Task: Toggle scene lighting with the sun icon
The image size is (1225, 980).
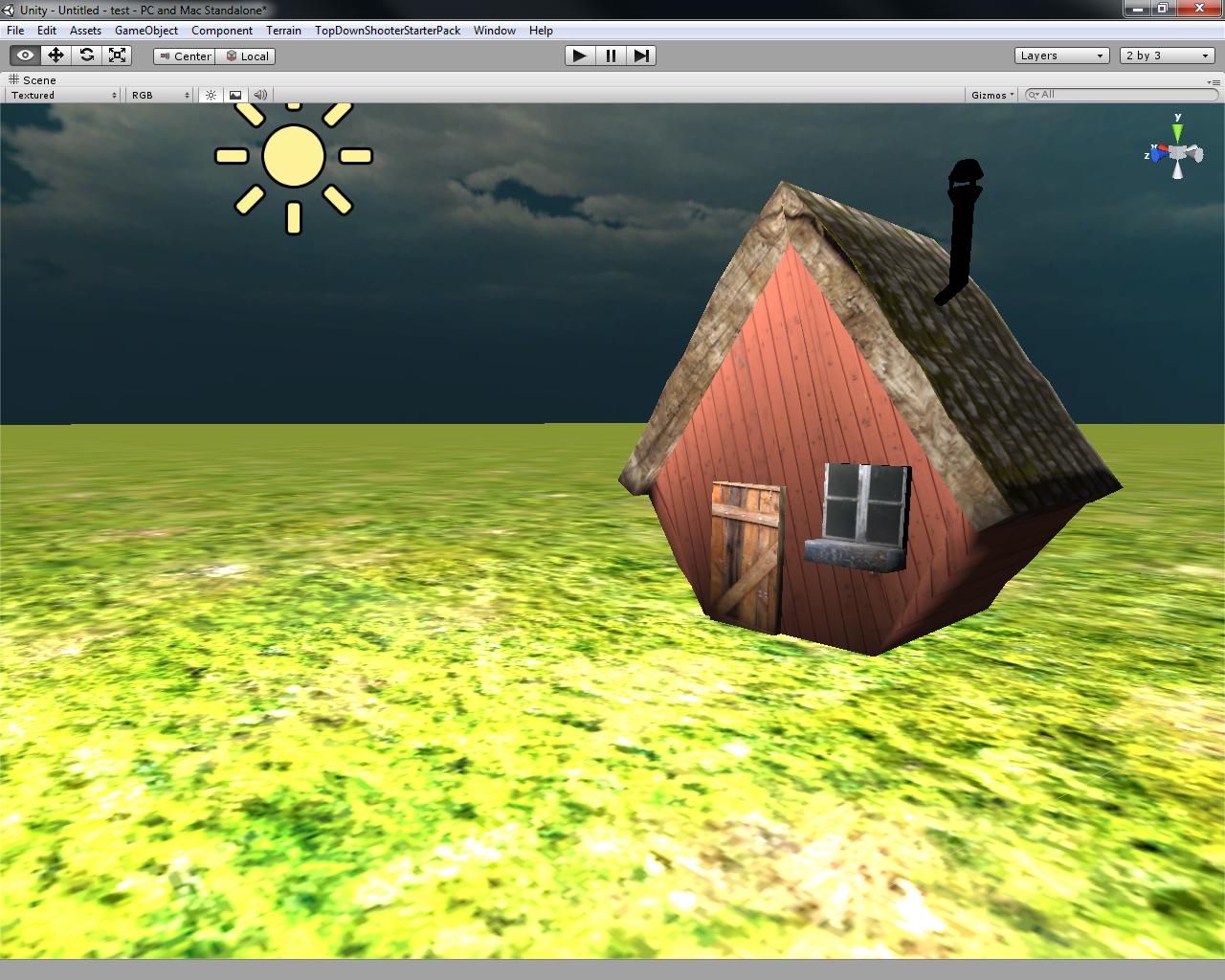Action: tap(211, 95)
